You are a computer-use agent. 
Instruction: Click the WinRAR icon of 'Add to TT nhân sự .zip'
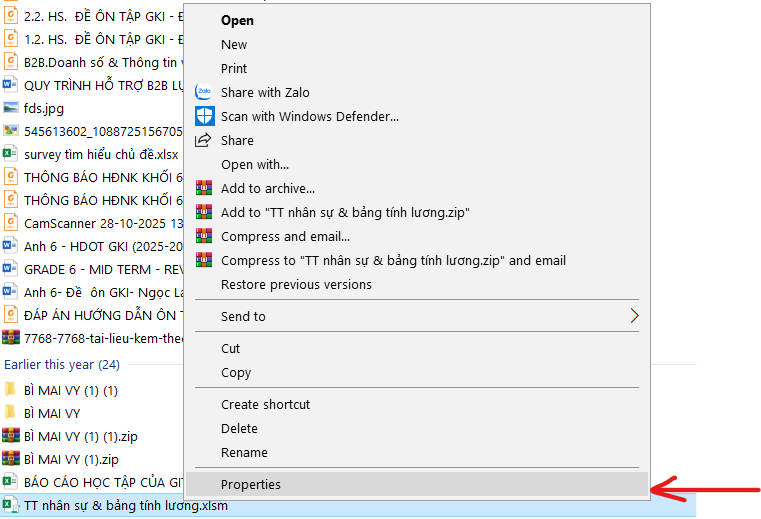click(204, 212)
